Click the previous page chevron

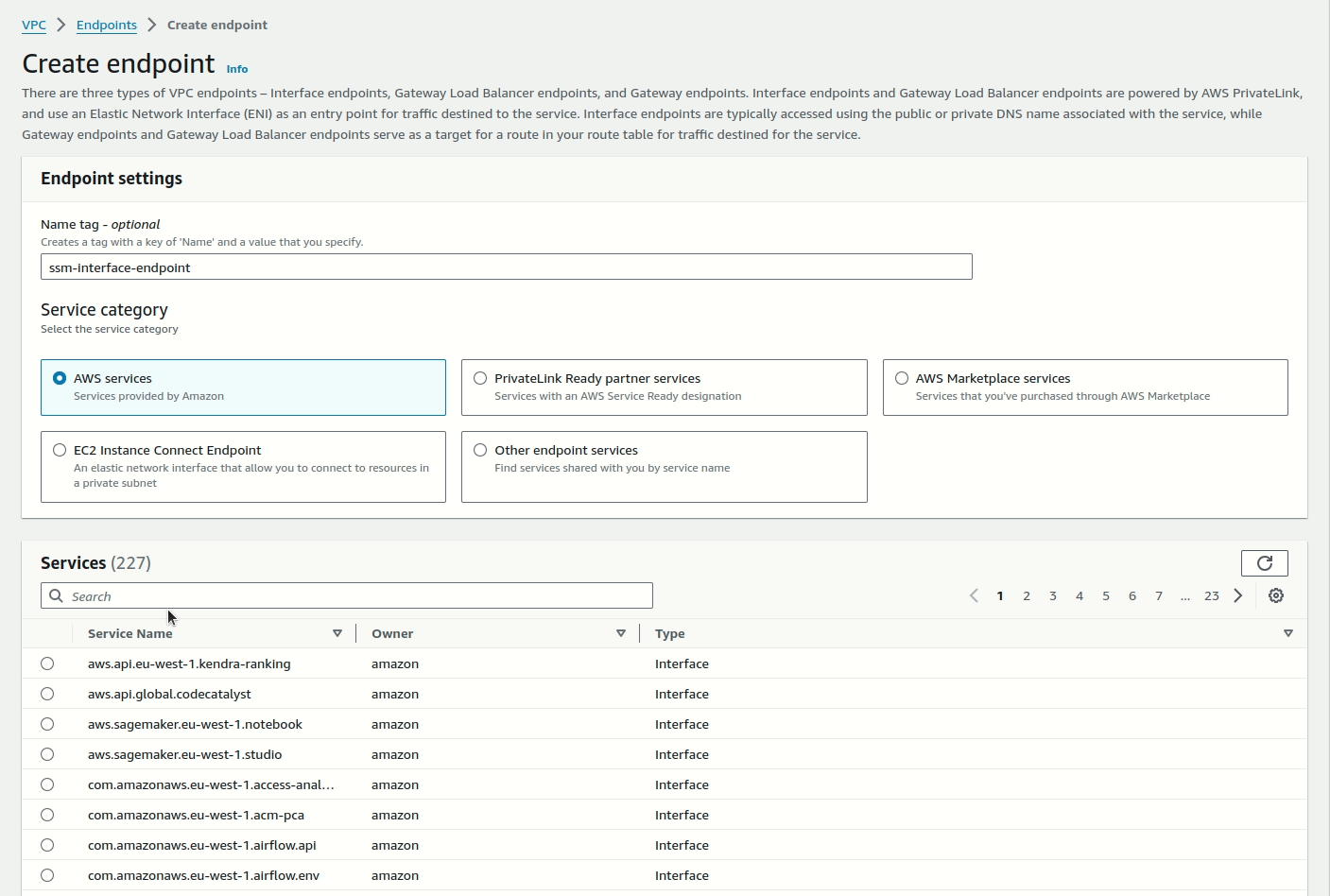(x=974, y=595)
